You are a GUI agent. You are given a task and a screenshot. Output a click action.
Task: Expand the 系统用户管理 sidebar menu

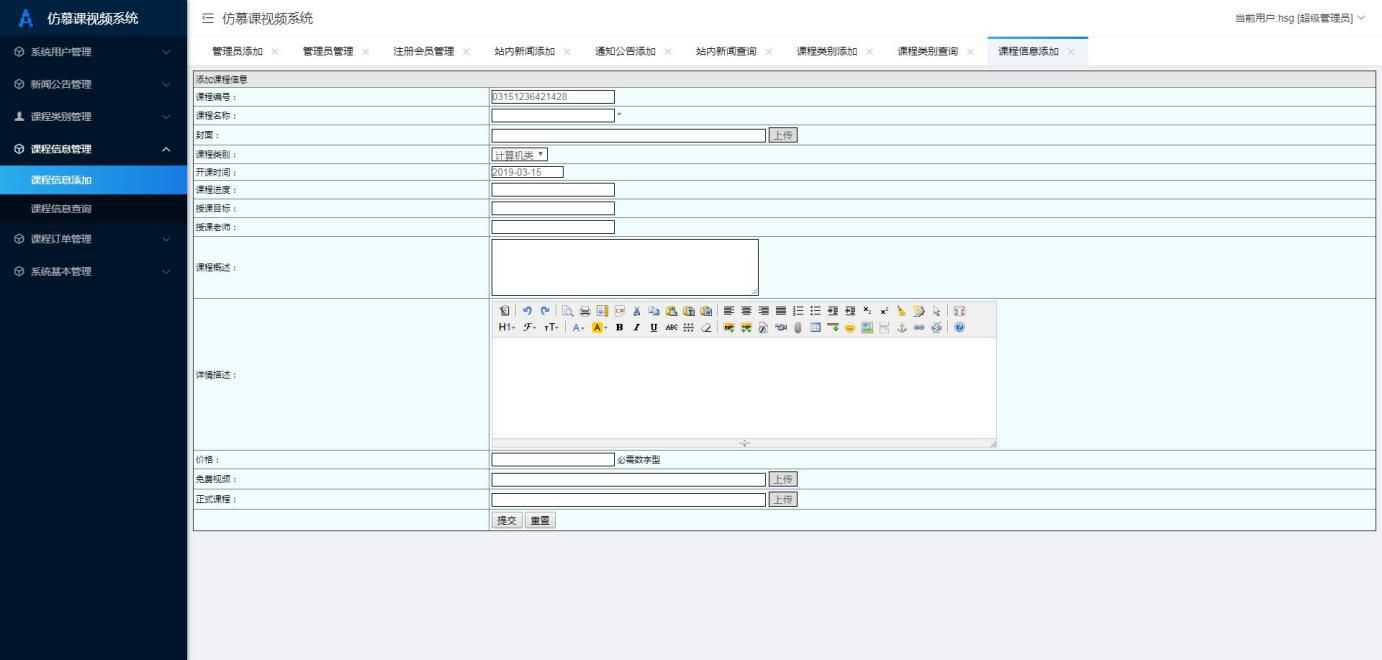click(x=93, y=52)
